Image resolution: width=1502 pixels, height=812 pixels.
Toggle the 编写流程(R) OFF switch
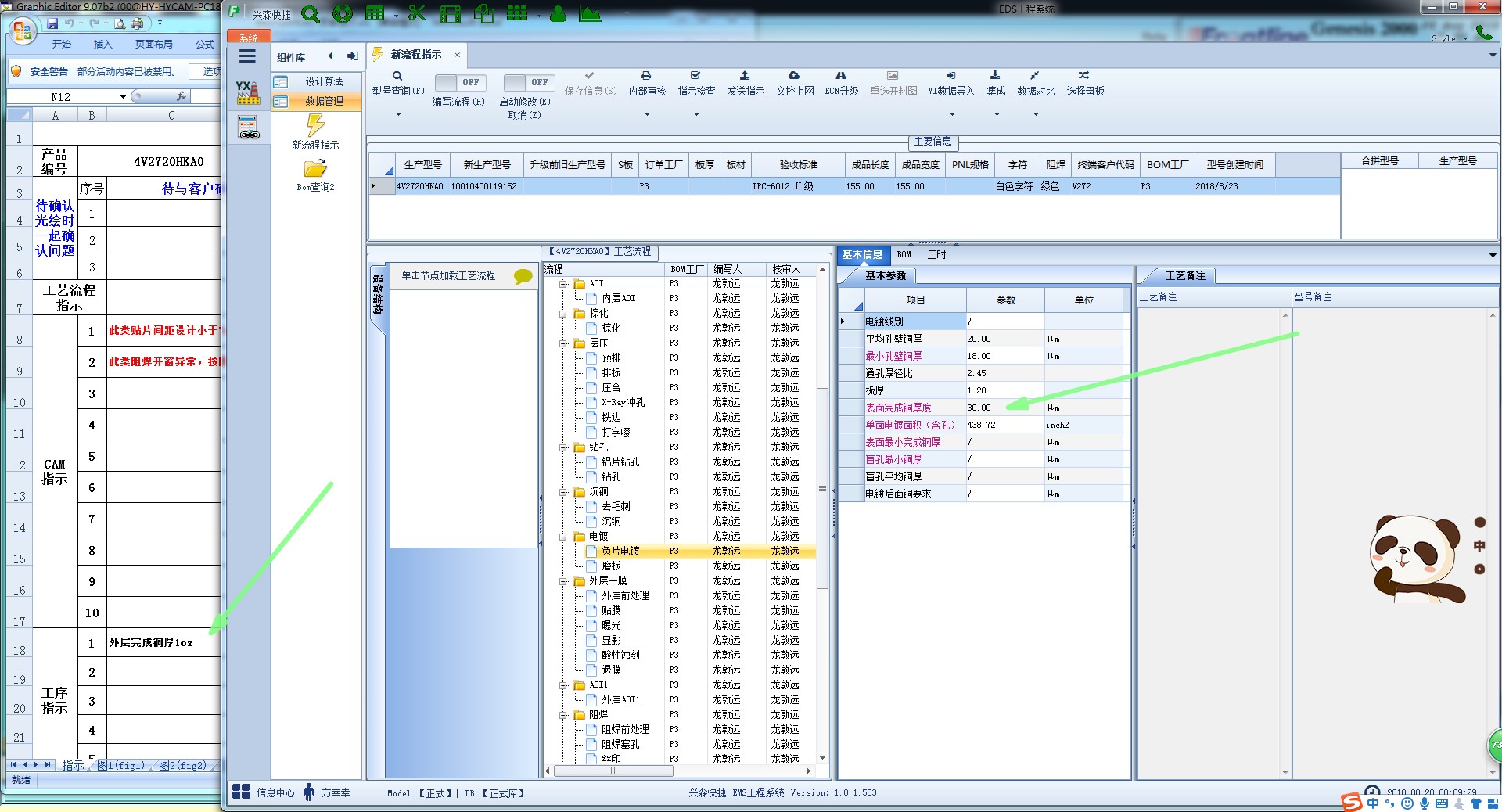(460, 82)
